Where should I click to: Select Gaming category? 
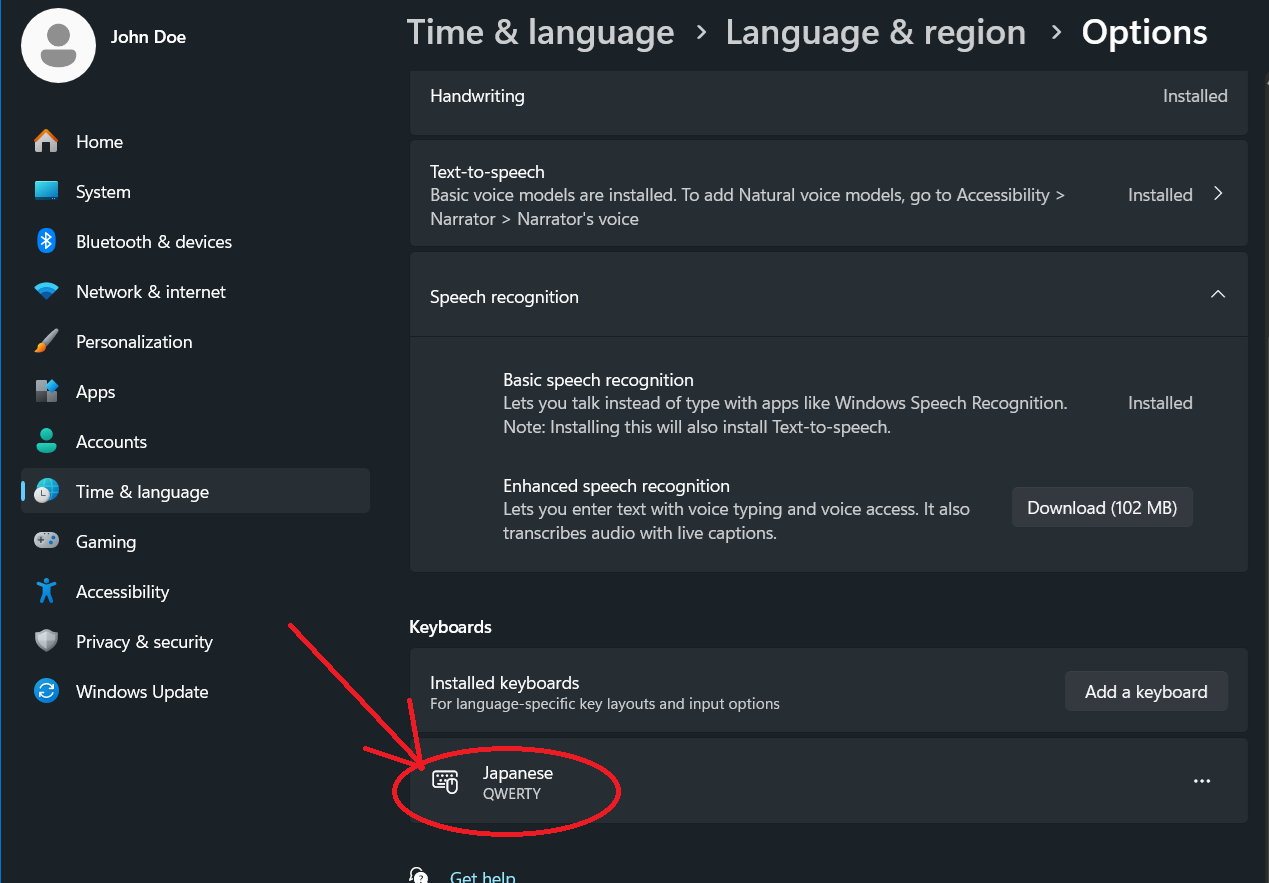point(196,542)
